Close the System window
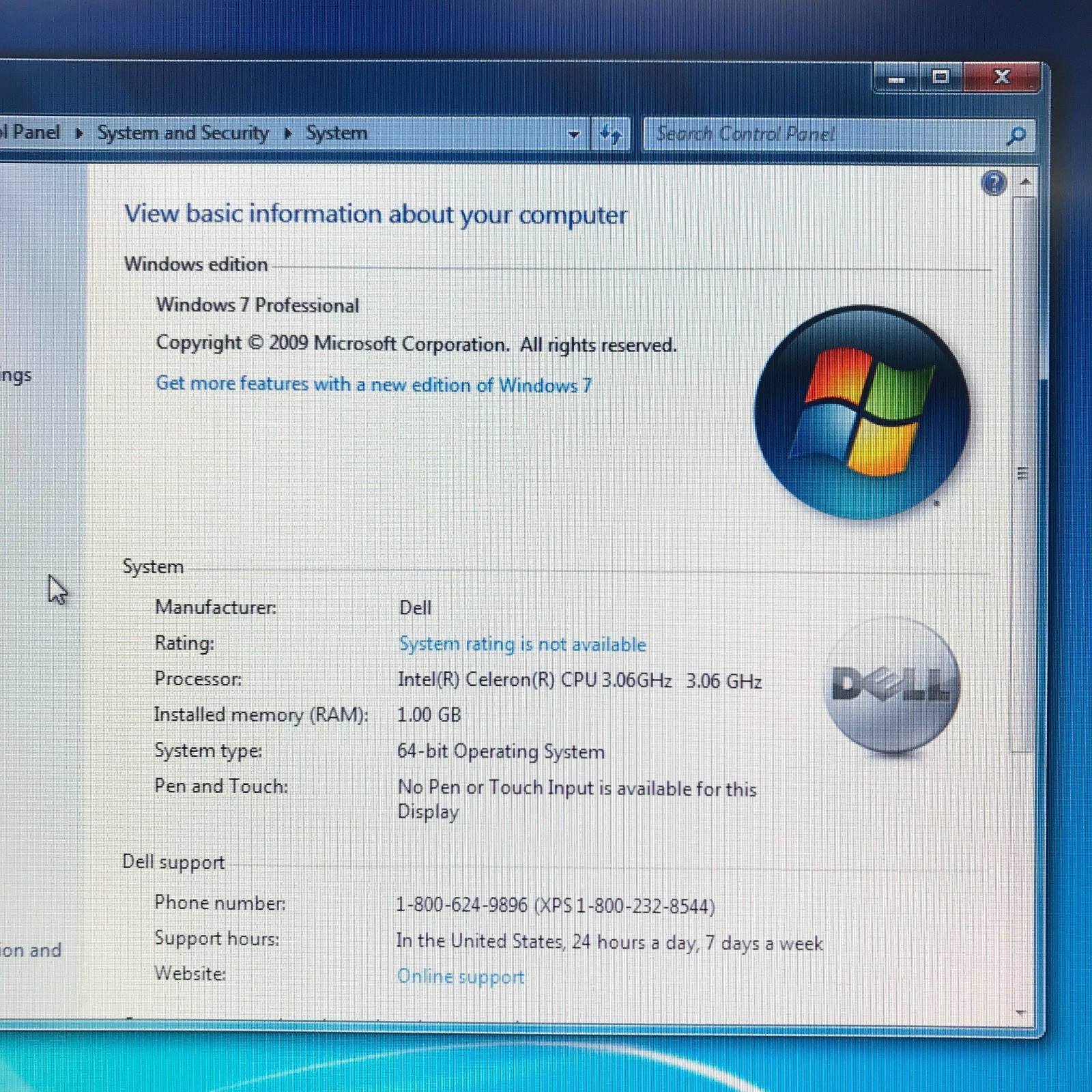The height and width of the screenshot is (1092, 1092). click(x=1002, y=78)
